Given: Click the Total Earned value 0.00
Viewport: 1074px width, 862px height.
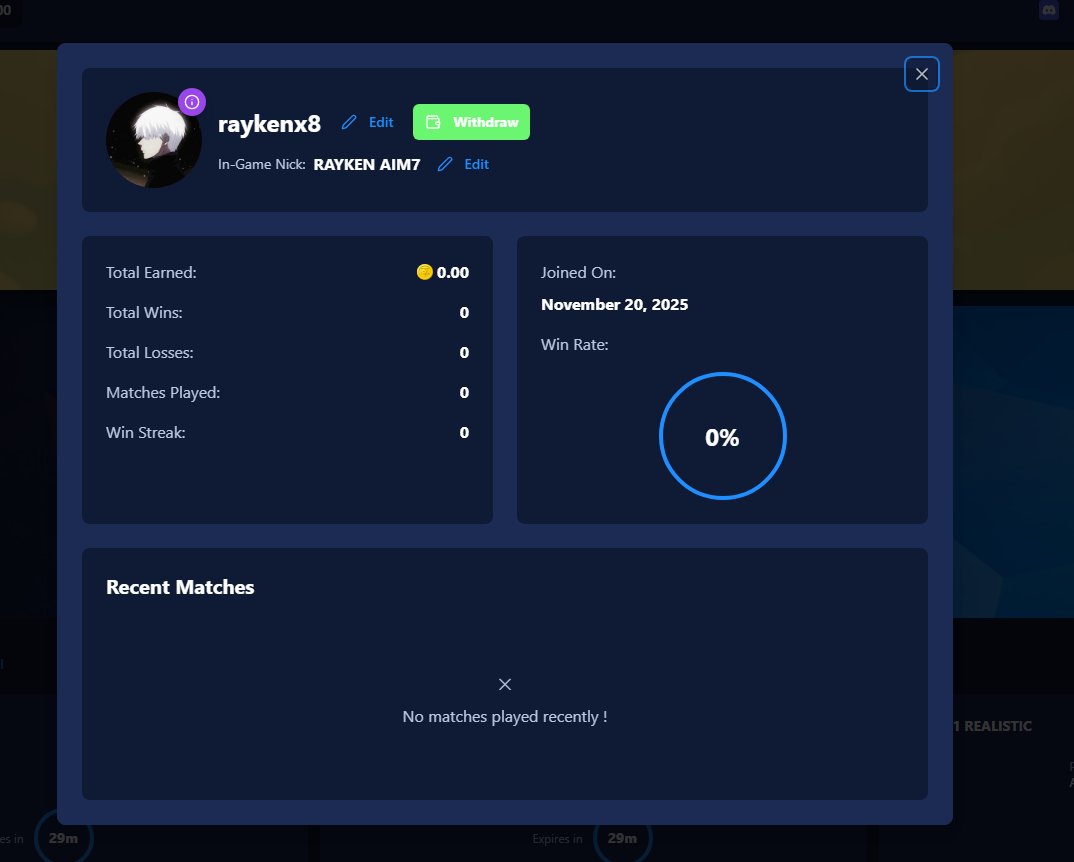Looking at the screenshot, I should pyautogui.click(x=453, y=273).
